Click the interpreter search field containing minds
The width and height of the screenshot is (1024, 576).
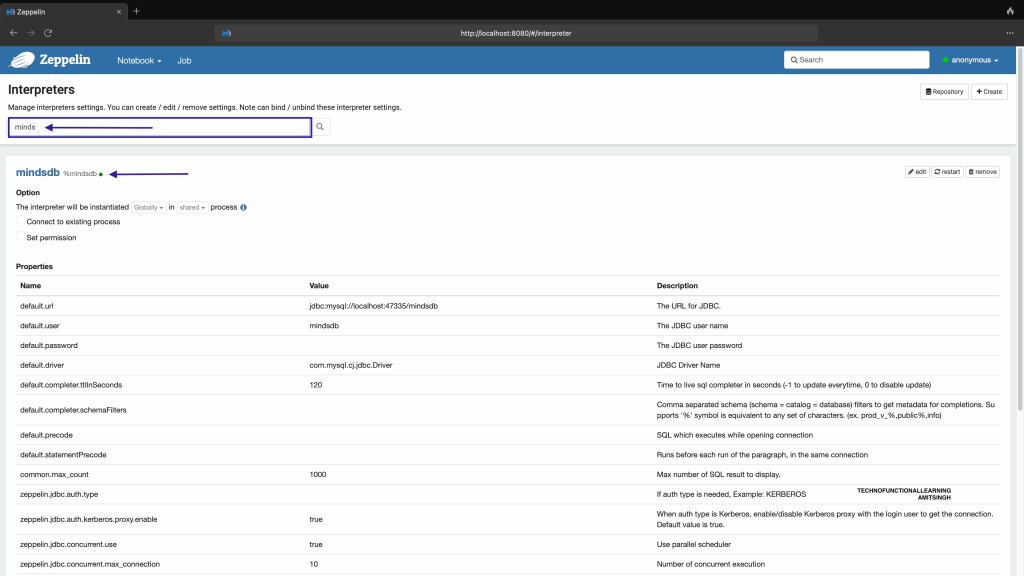160,128
